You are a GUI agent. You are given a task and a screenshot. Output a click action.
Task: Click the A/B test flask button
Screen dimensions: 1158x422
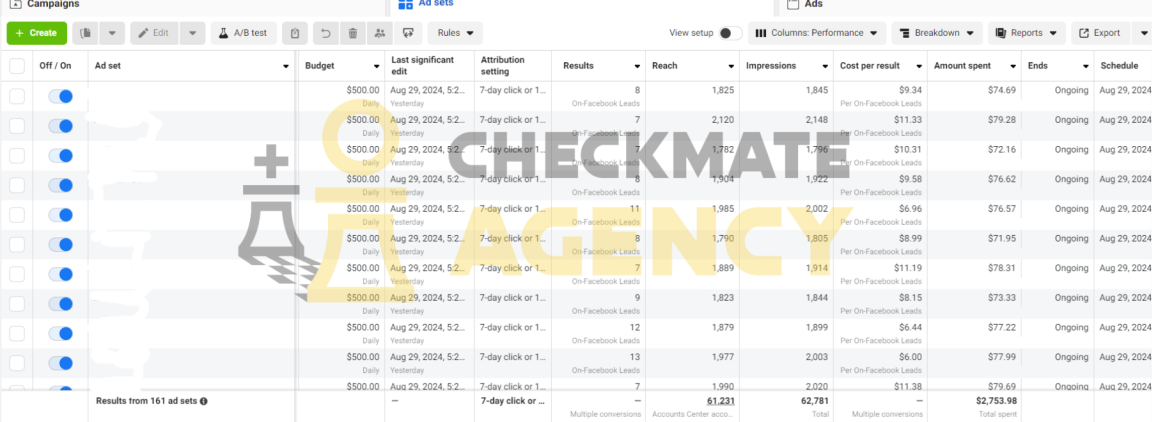pos(244,33)
